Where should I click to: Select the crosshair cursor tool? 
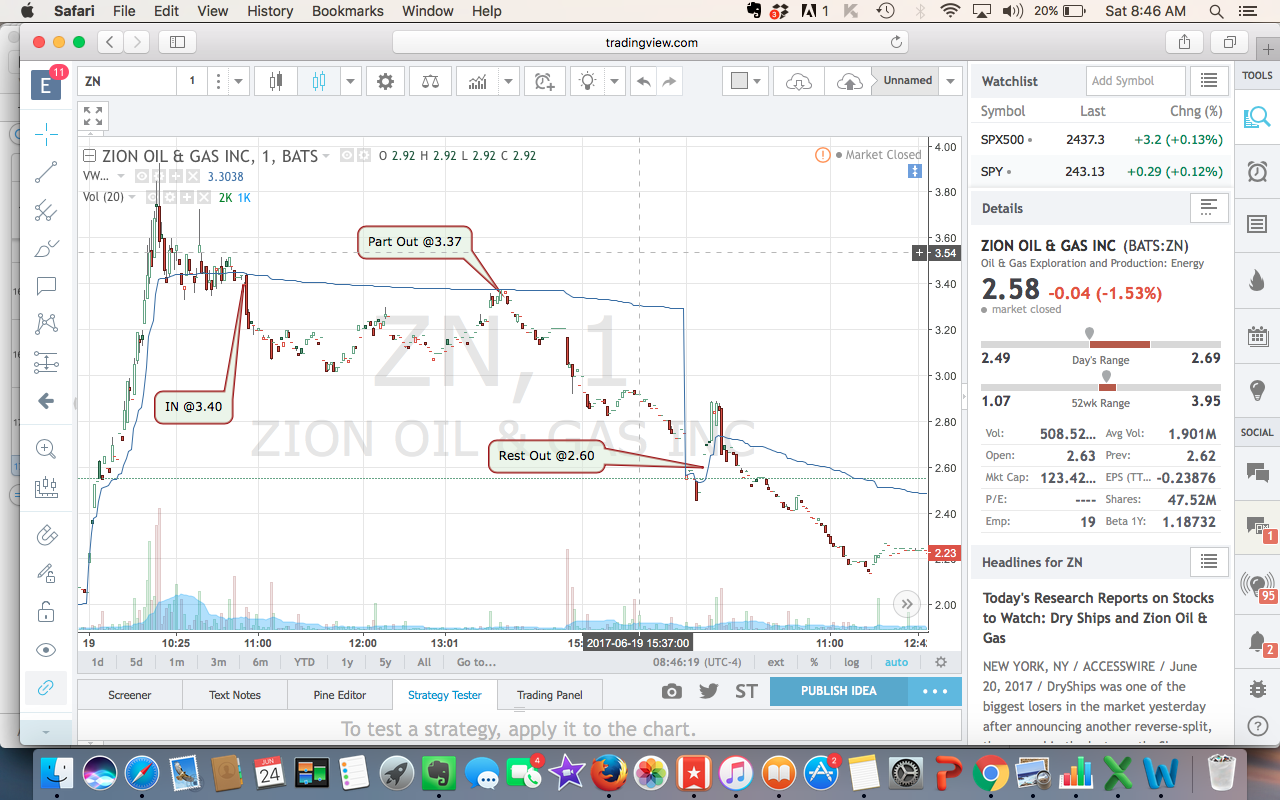[46, 134]
